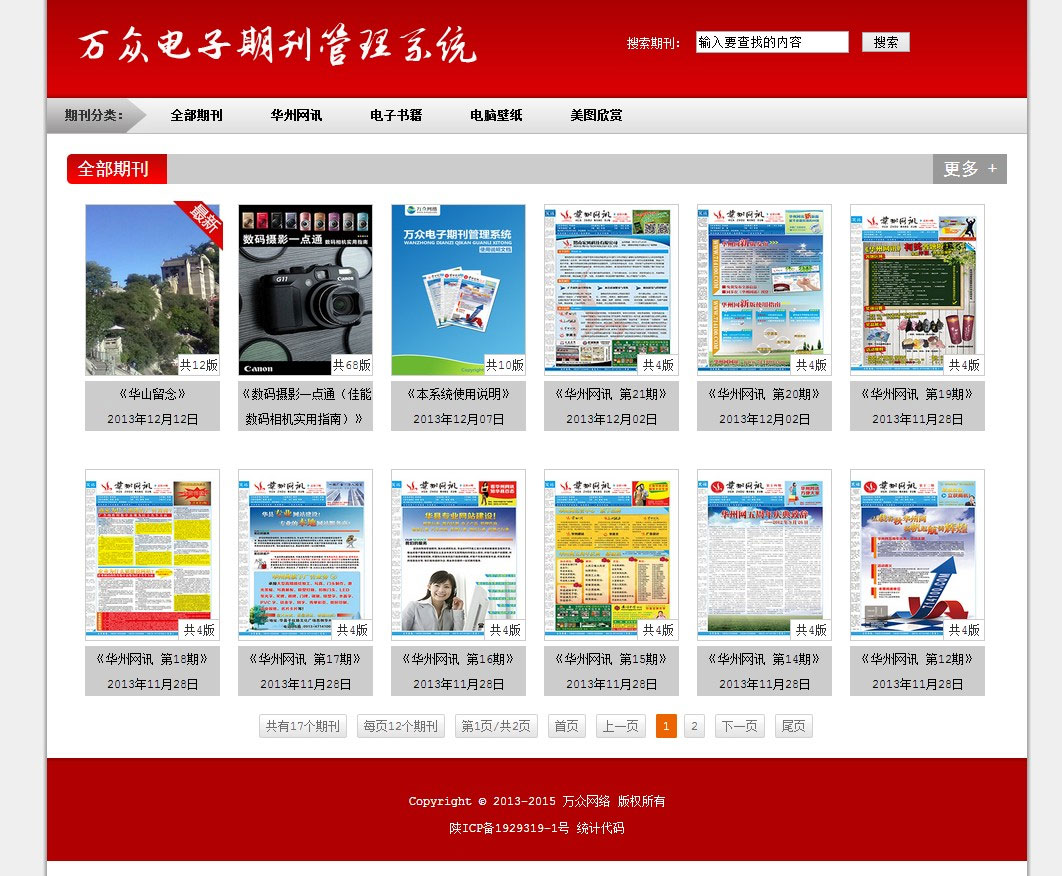Click the 下一页 next page button
The image size is (1062, 876).
739,726
